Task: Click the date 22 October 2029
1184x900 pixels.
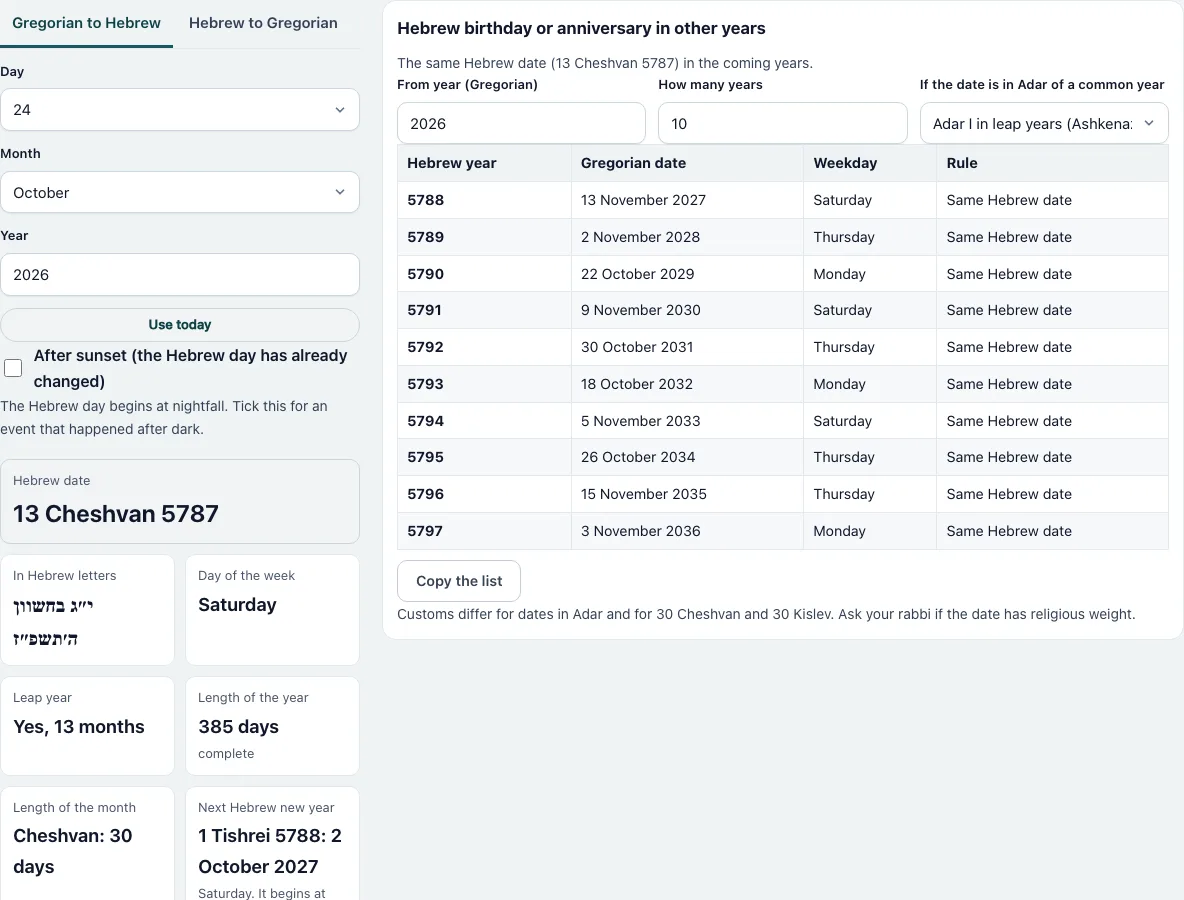Action: click(637, 274)
